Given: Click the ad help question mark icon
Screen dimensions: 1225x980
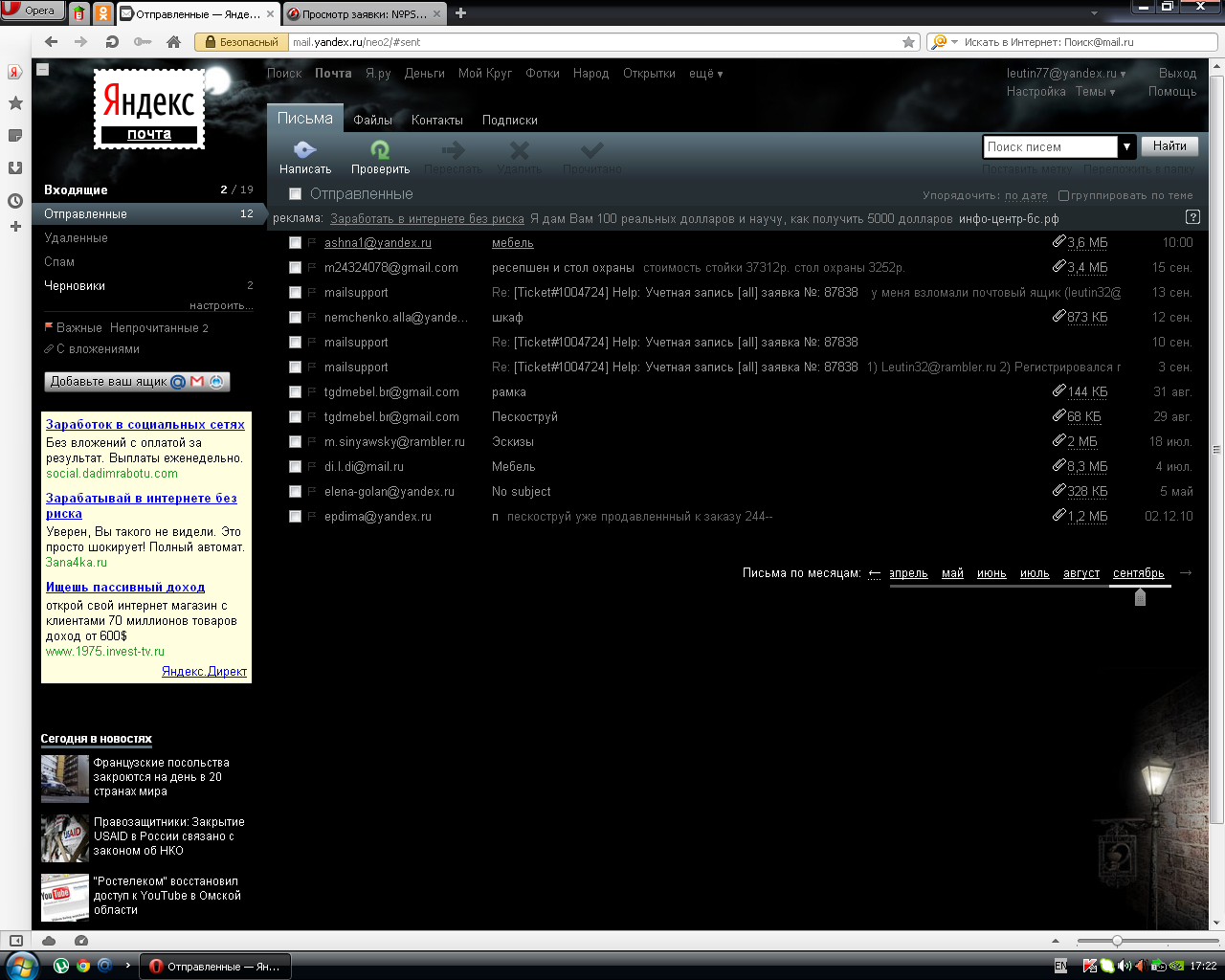Looking at the screenshot, I should tap(1192, 217).
